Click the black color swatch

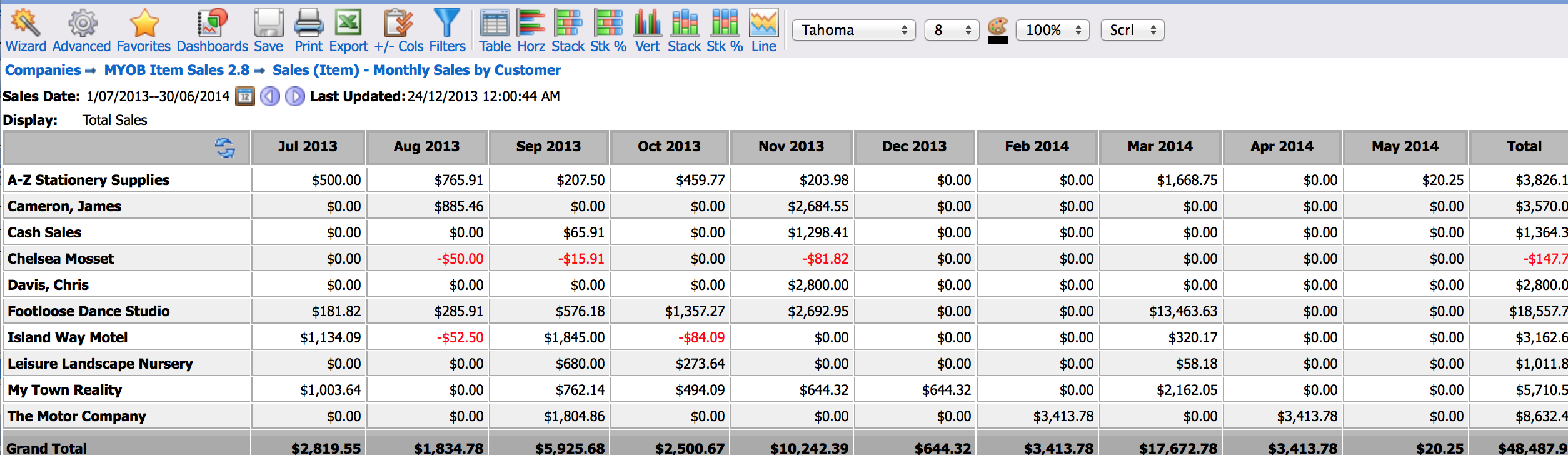997,41
